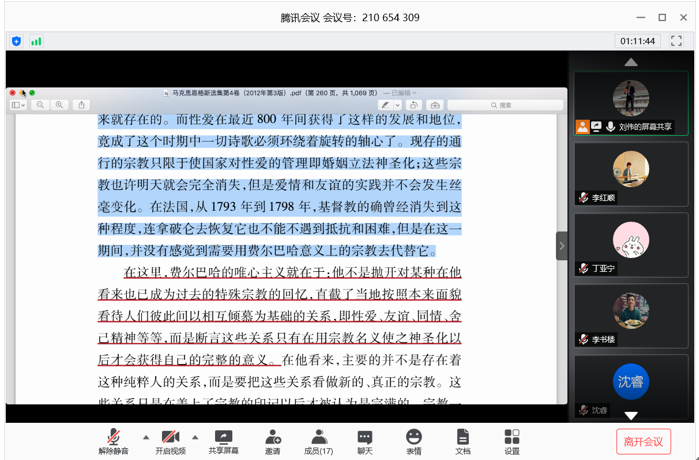Check the green network signal indicator
The height and width of the screenshot is (460, 699).
coord(36,41)
